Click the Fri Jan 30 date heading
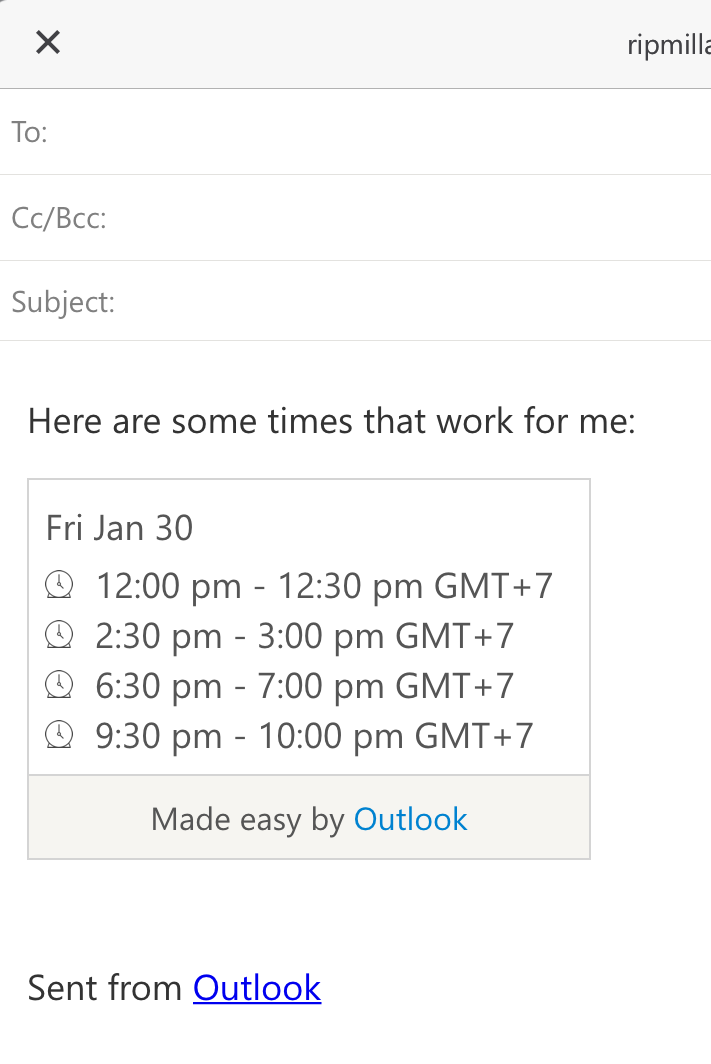 (x=119, y=528)
